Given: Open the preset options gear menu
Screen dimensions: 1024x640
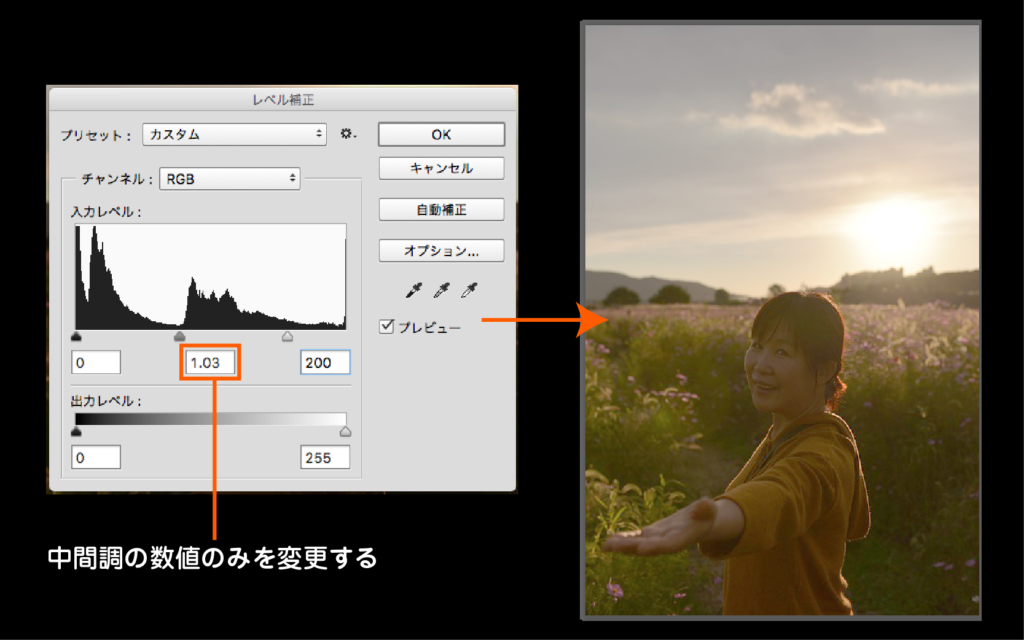Looking at the screenshot, I should 347,134.
